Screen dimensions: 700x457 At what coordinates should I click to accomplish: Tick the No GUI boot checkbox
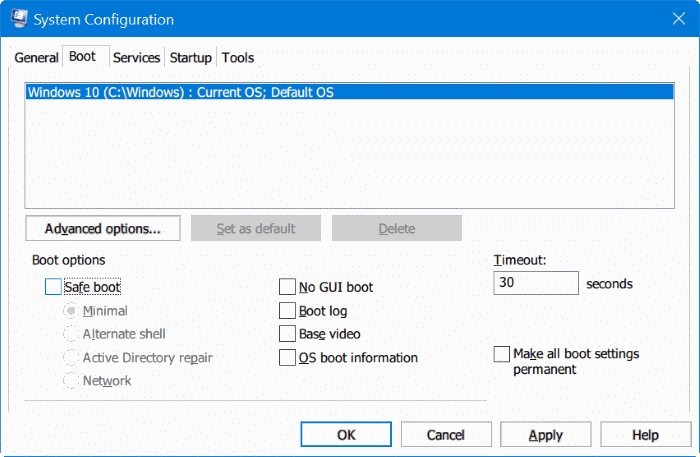click(287, 287)
